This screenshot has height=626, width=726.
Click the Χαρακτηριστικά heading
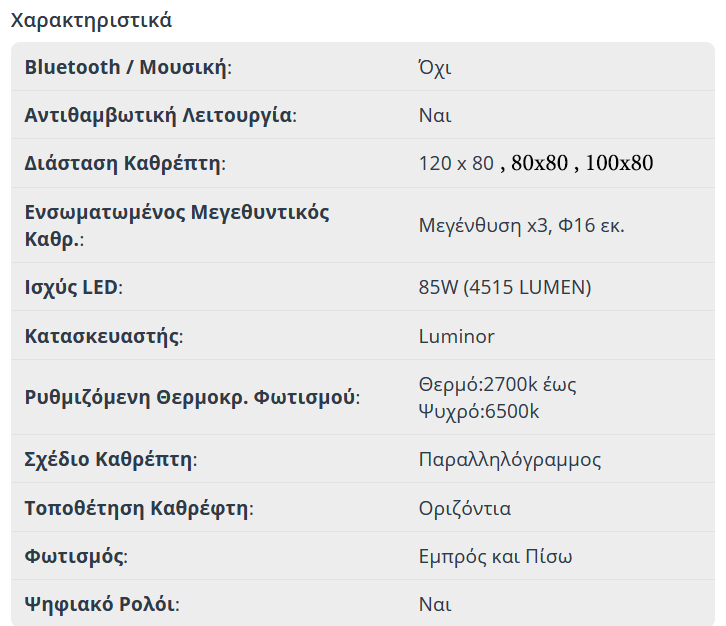[91, 20]
